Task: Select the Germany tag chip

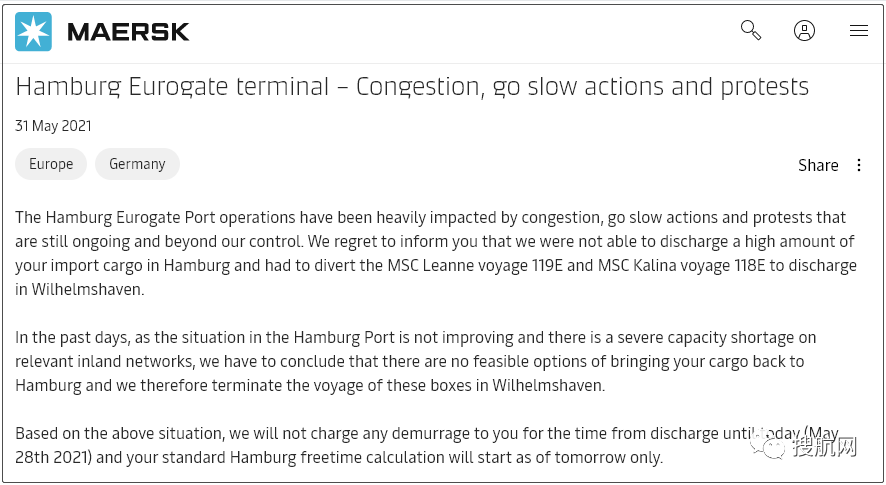Action: (137, 164)
